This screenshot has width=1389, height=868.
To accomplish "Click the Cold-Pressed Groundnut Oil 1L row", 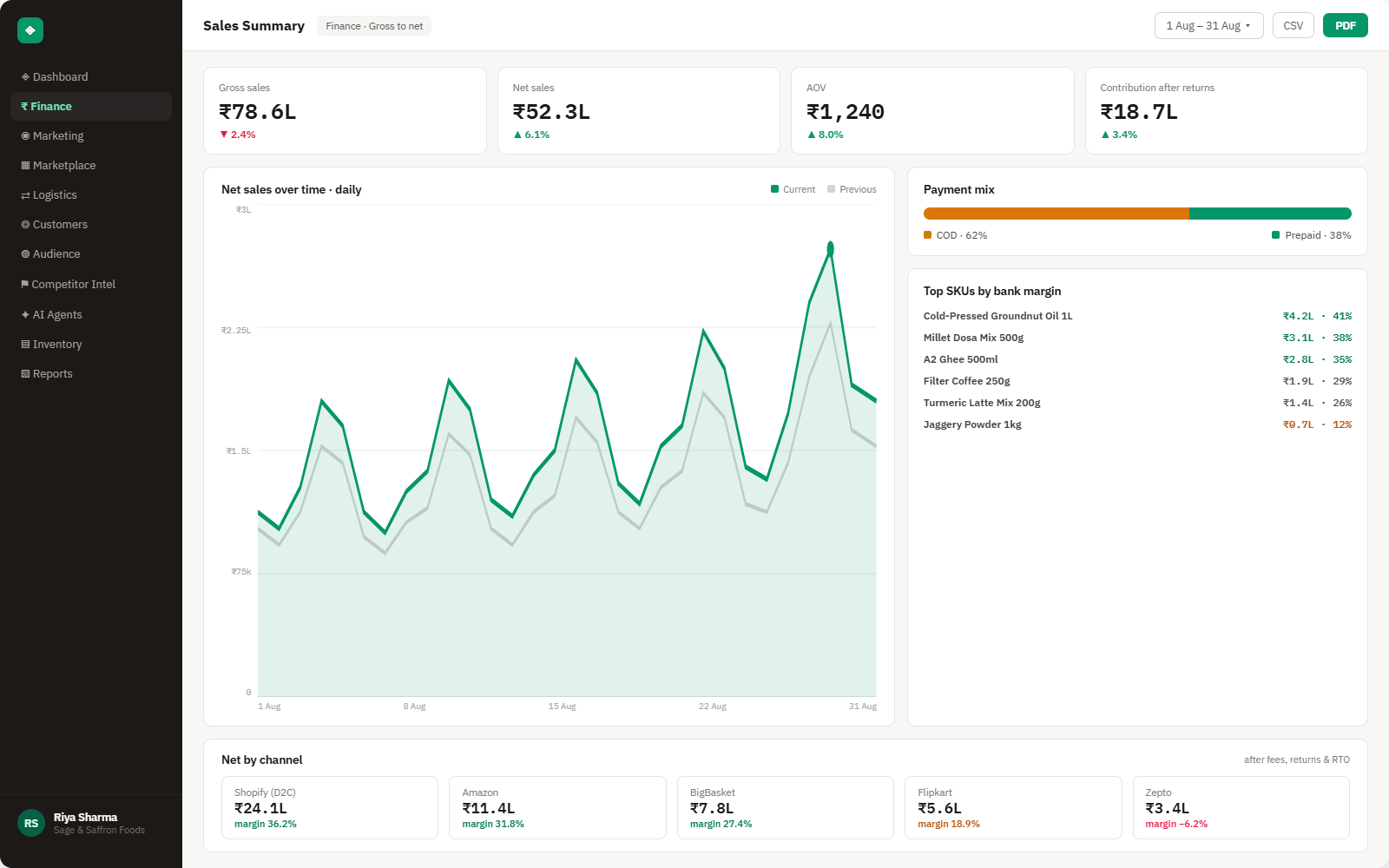I will tap(1137, 316).
